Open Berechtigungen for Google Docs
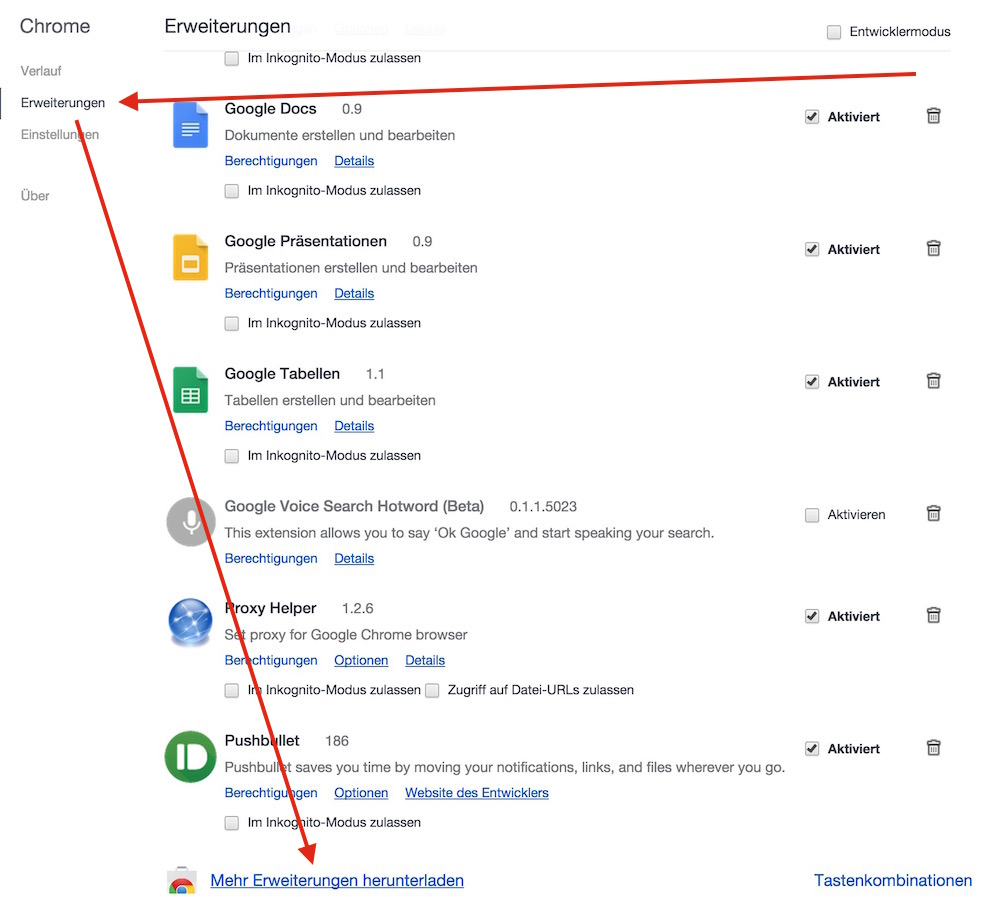This screenshot has width=1000, height=897. [271, 161]
